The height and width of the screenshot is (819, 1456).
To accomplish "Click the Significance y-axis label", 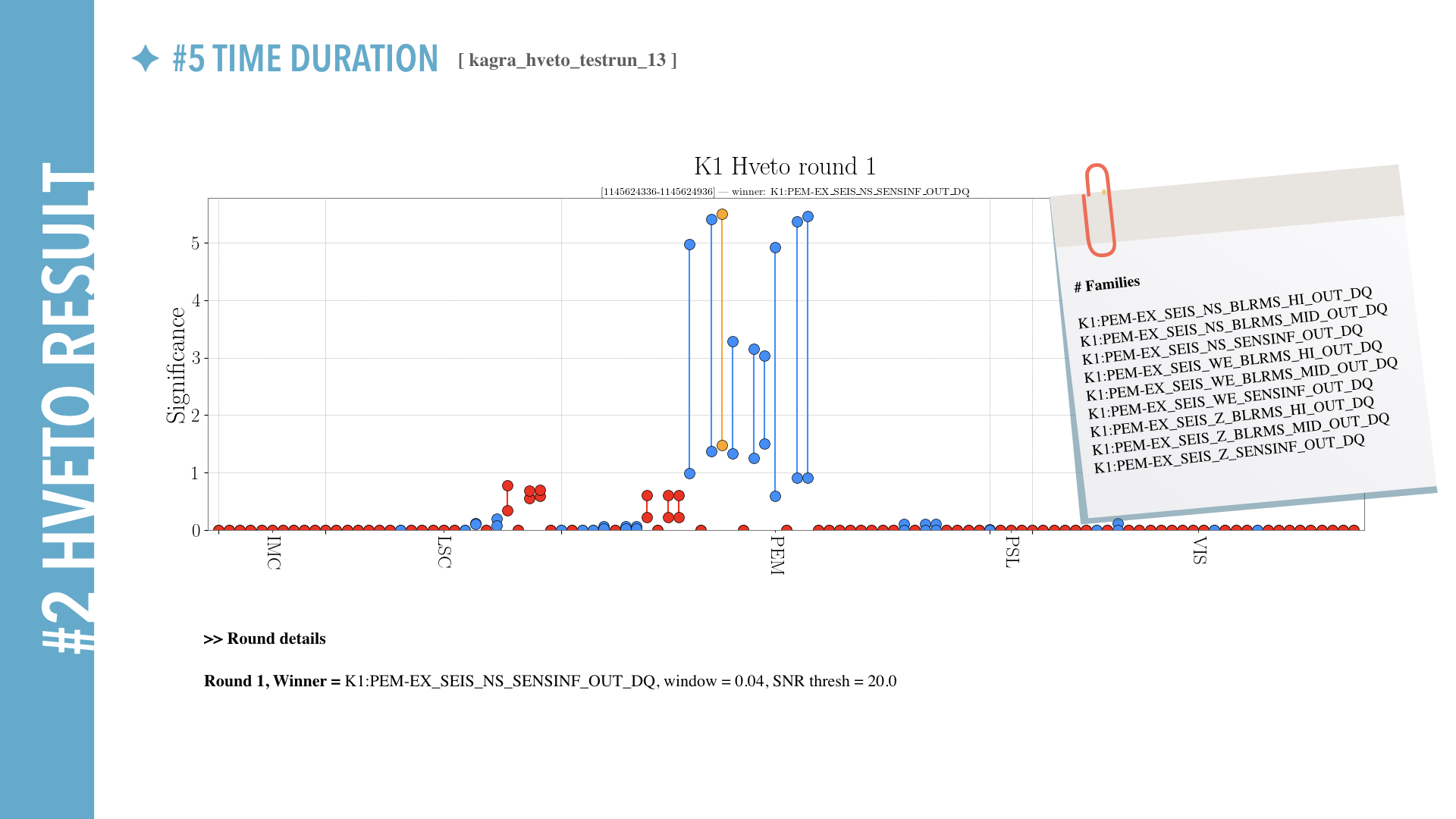I will click(x=176, y=365).
